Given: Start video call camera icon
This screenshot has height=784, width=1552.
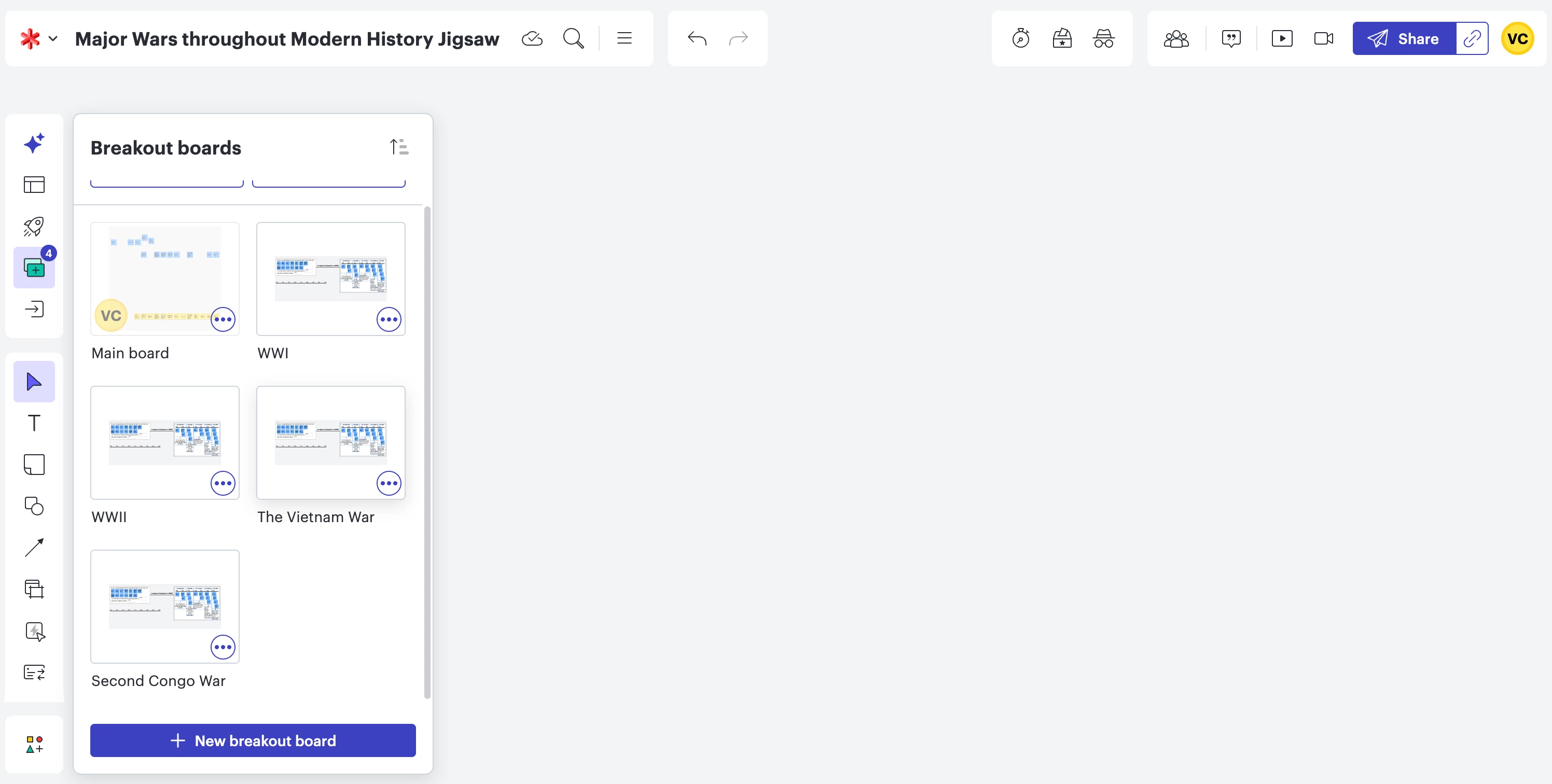Looking at the screenshot, I should point(1323,38).
